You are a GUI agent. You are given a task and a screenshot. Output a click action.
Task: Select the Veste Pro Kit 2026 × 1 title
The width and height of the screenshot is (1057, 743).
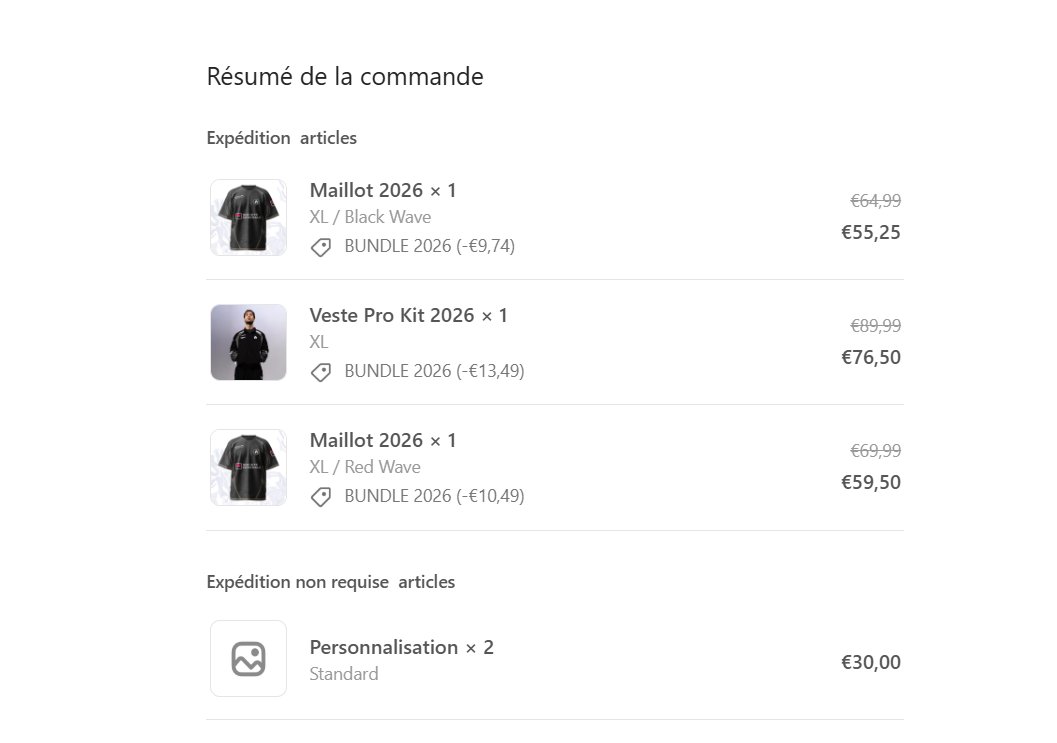[x=409, y=315]
